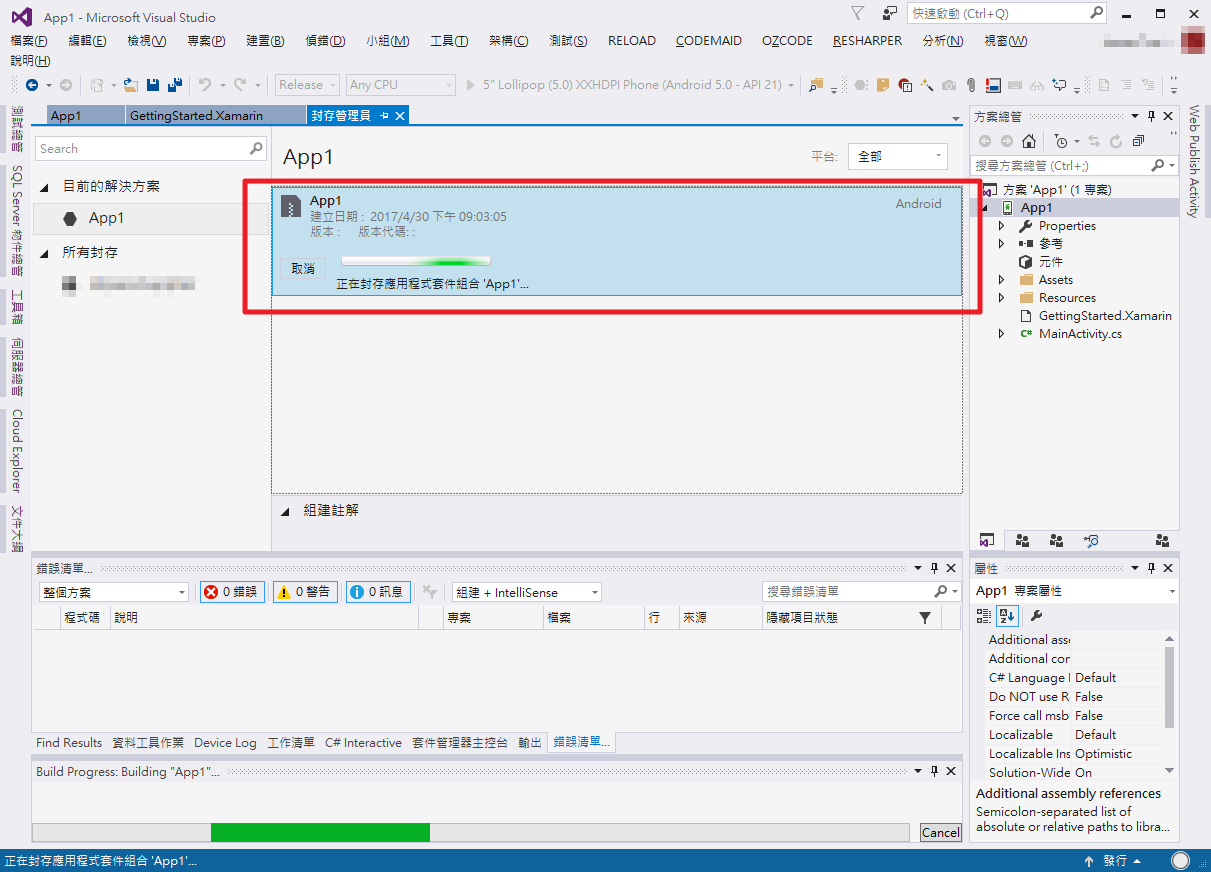Select 元件 components node in Solution Explorer
This screenshot has width=1211, height=872.
coord(1051,262)
